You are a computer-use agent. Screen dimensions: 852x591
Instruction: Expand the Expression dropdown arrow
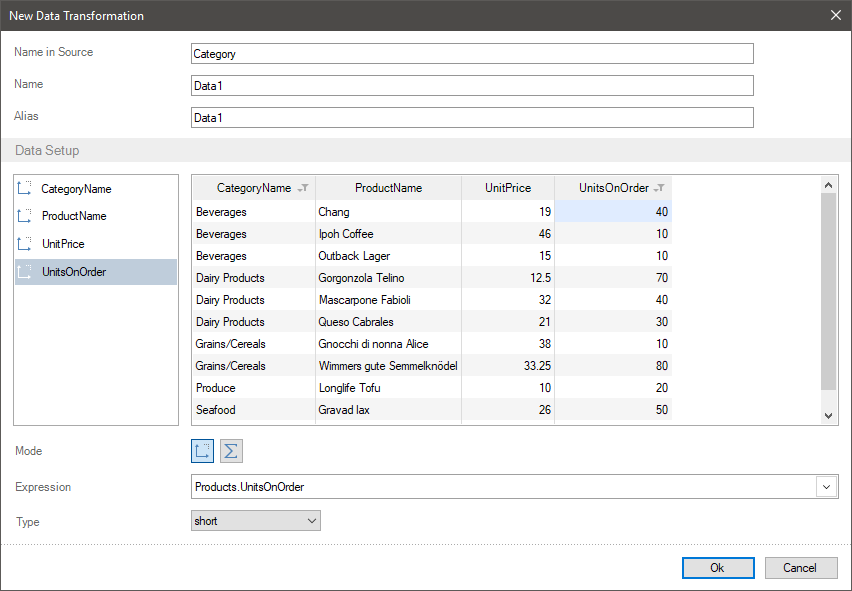827,487
